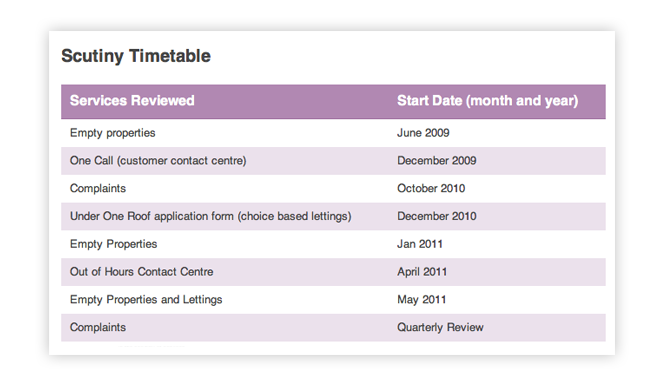Viewport: 664px width, 387px height.
Task: Select the April 2011 date cell
Action: coord(422,272)
